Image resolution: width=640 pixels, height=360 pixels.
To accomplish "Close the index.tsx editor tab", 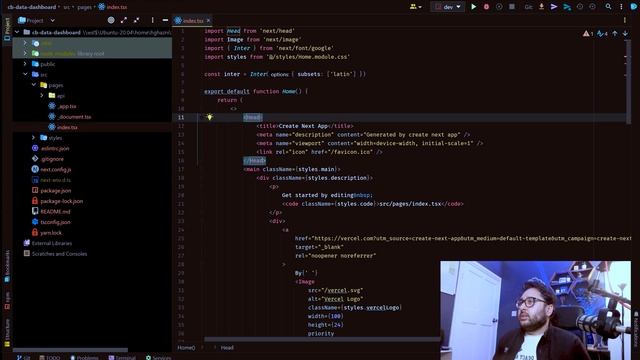I will coord(209,20).
